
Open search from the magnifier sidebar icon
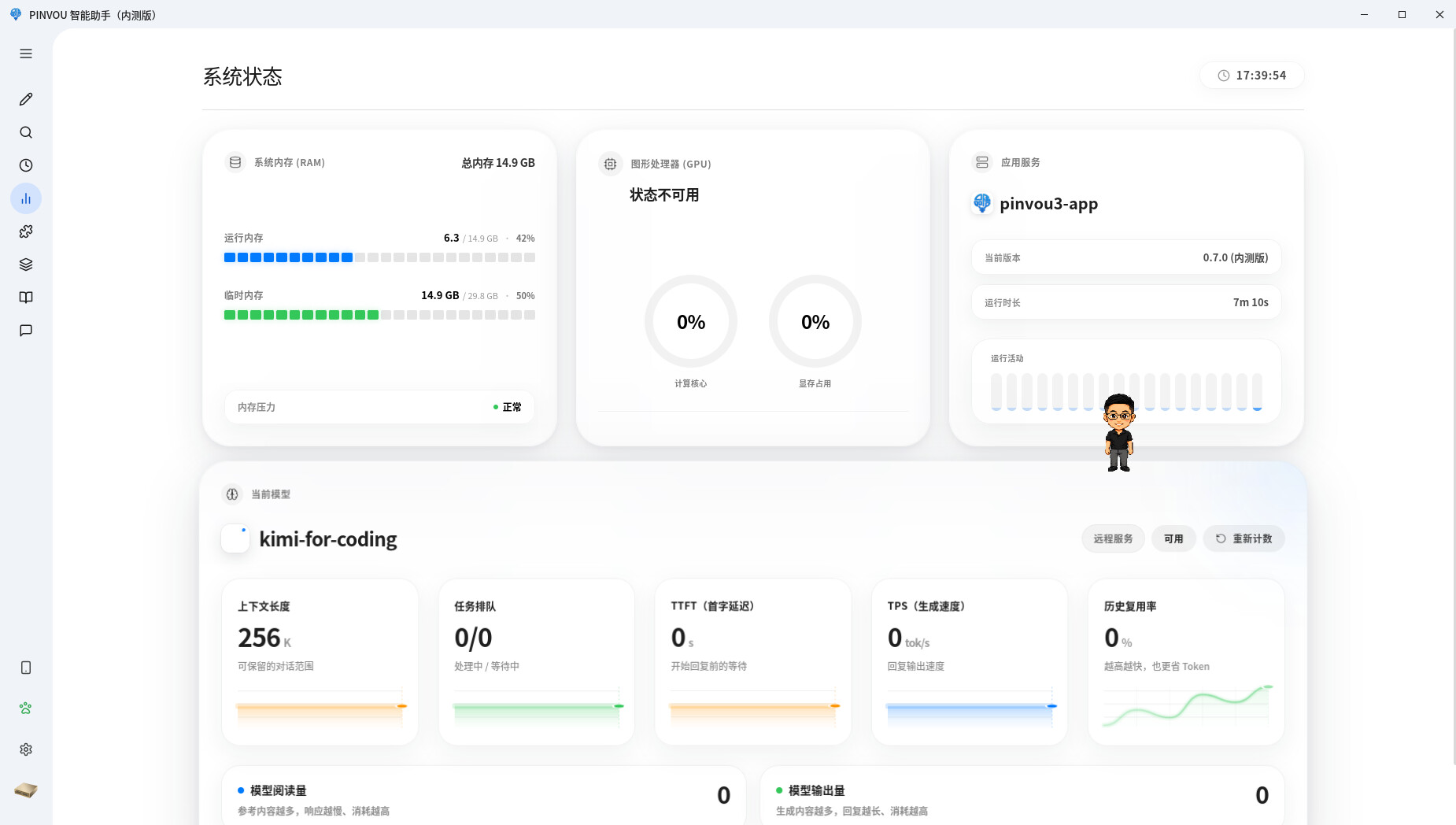tap(26, 132)
